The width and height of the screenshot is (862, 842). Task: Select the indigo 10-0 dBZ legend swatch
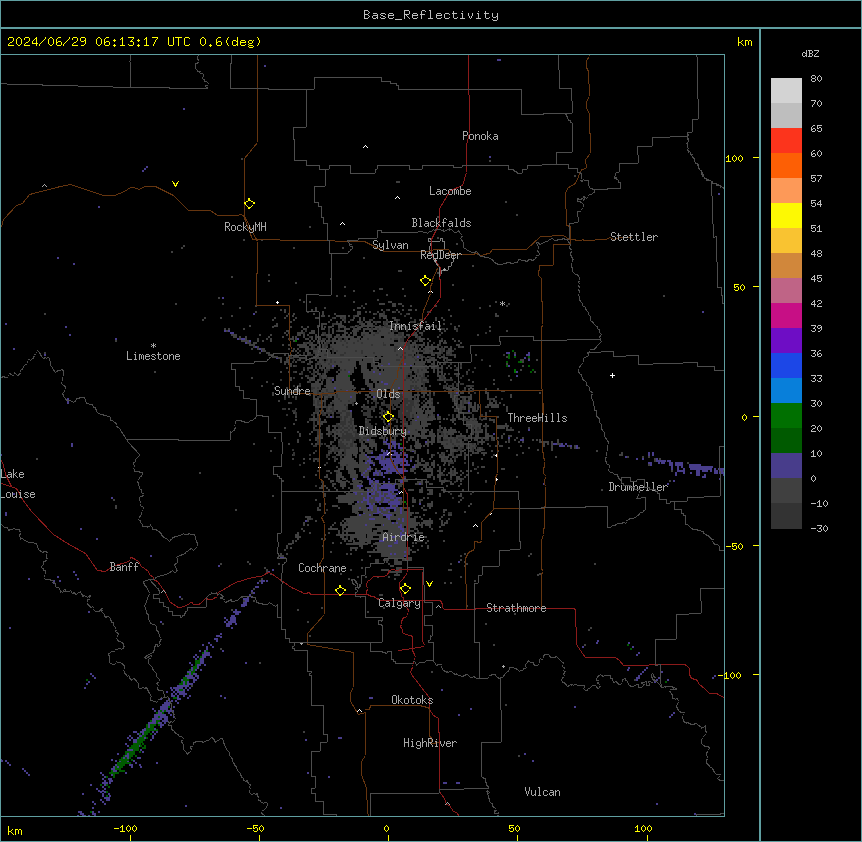pyautogui.click(x=786, y=466)
